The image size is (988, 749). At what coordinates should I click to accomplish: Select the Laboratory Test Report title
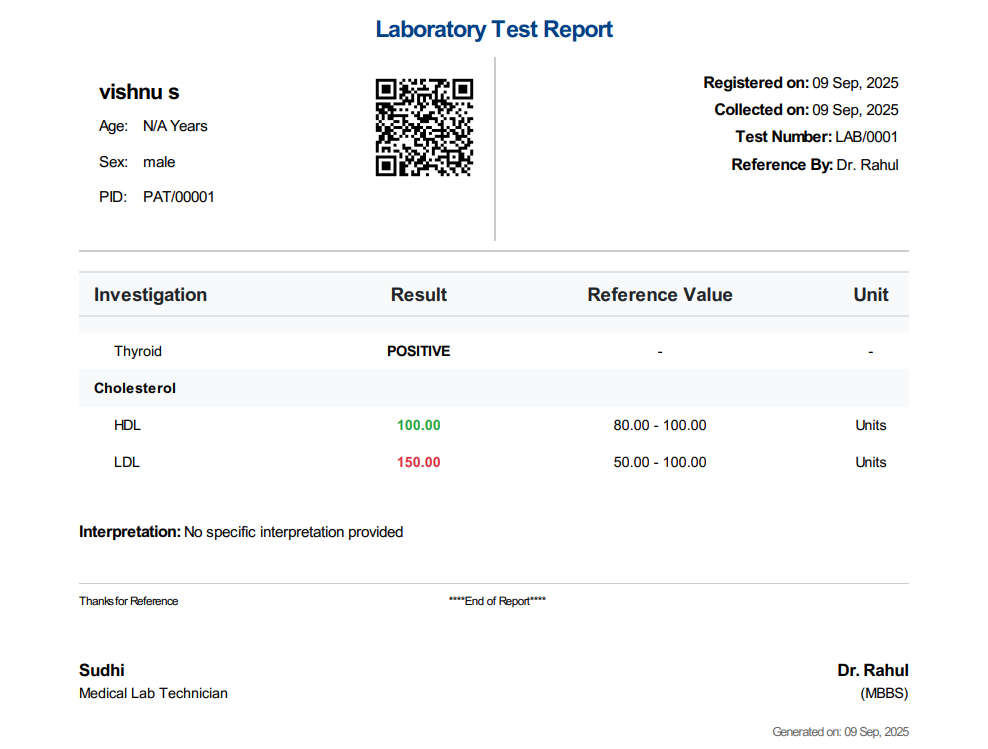[x=493, y=29]
